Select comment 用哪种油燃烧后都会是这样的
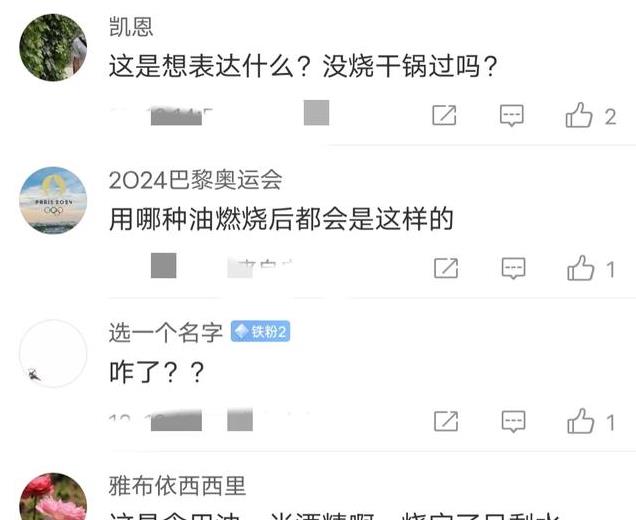 [281, 219]
